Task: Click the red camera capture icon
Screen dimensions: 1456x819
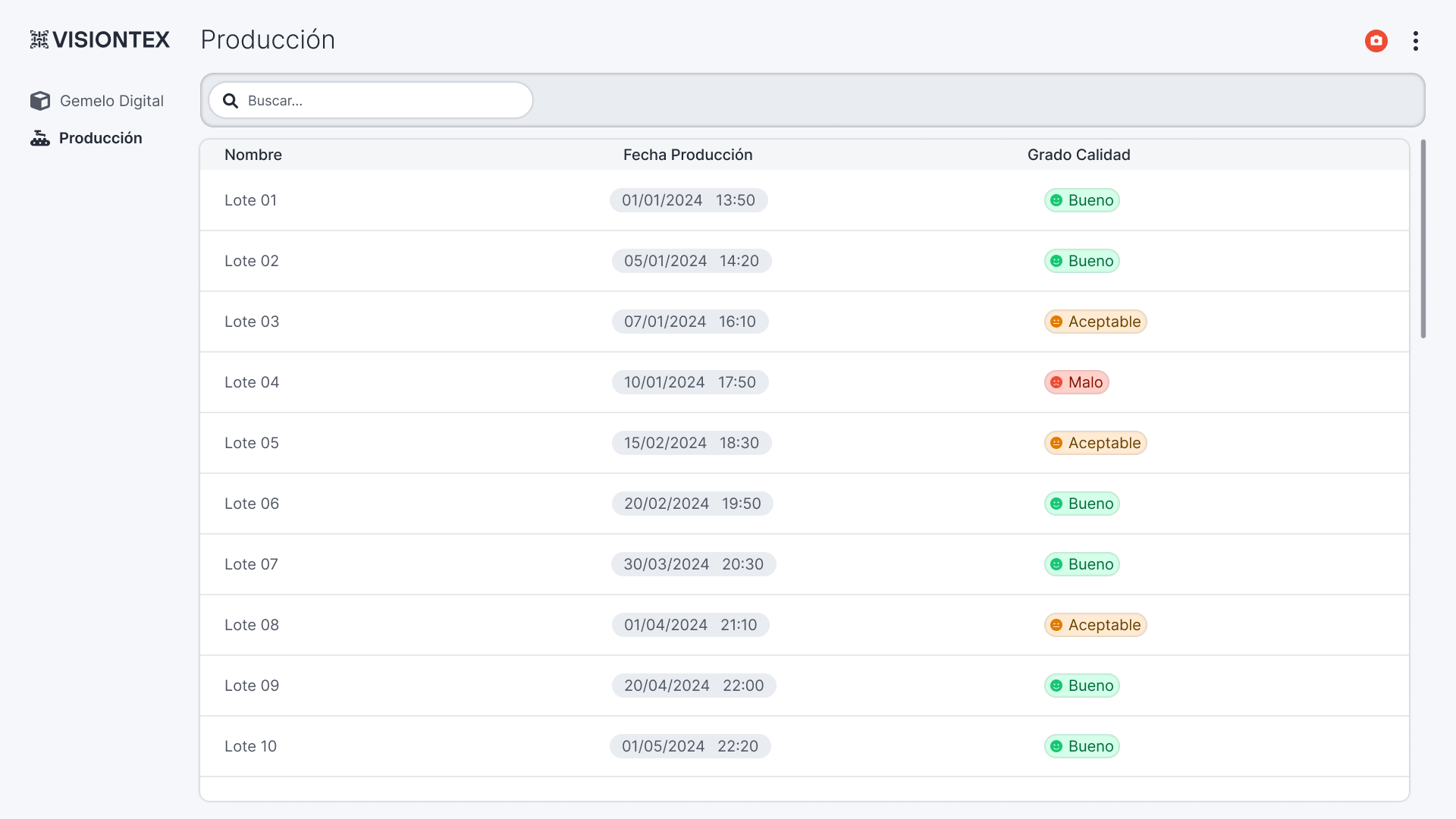Action: click(1376, 41)
